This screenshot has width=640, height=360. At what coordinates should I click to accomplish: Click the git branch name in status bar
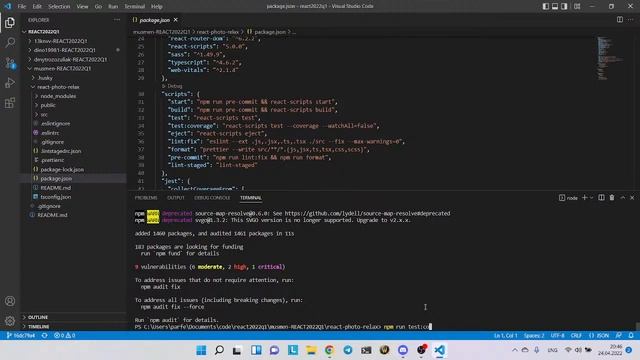[21, 336]
